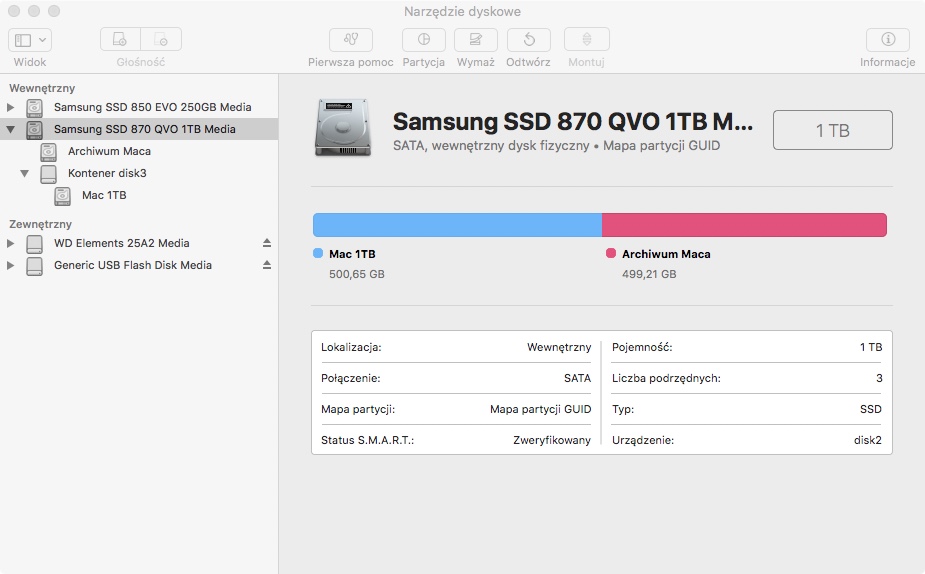
Task: Click the Samsung SSD 850 EVO disk icon
Action: pos(35,108)
